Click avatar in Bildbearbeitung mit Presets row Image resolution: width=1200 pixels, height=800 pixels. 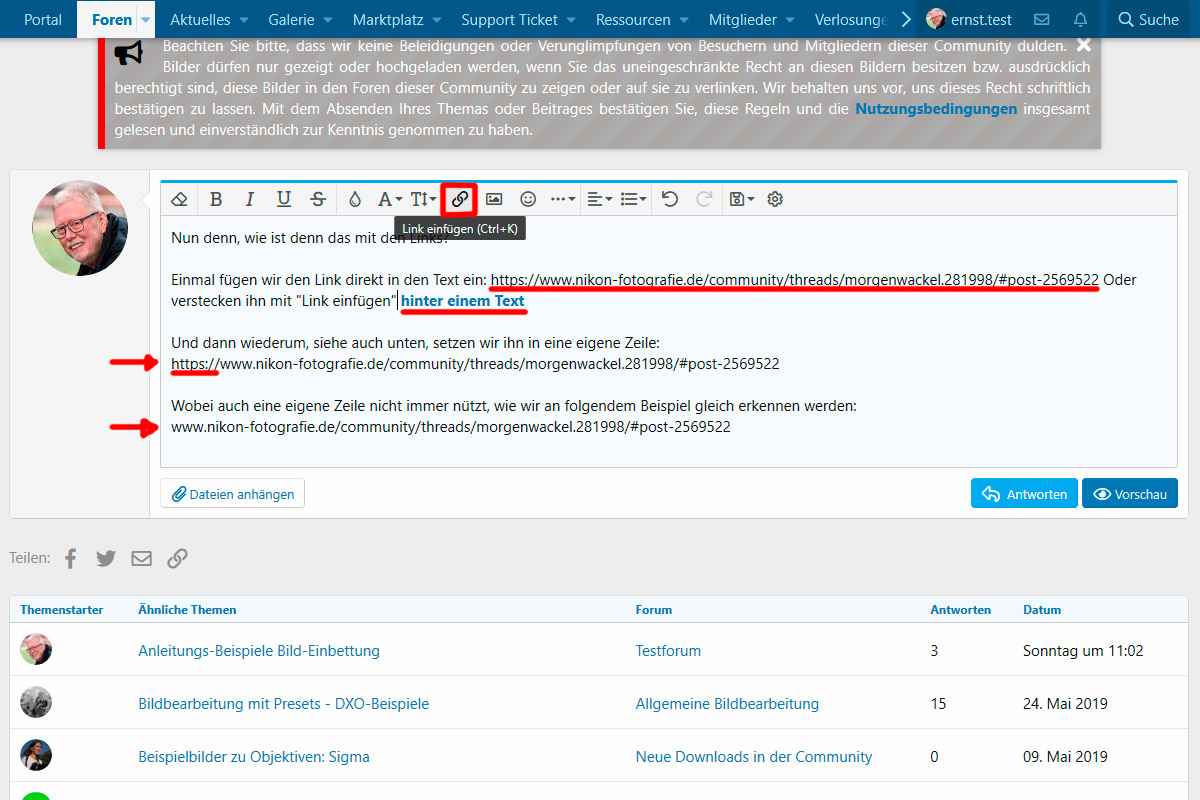(x=36, y=703)
